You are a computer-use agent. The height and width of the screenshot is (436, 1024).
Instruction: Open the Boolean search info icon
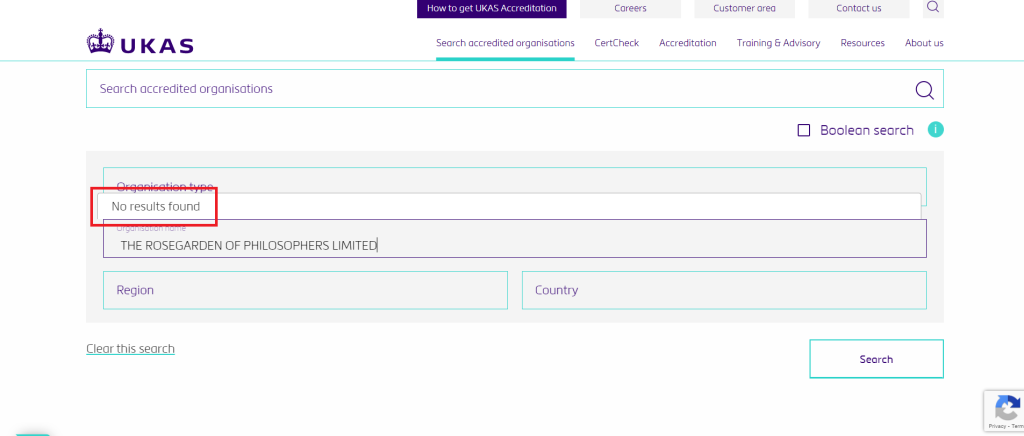tap(935, 129)
